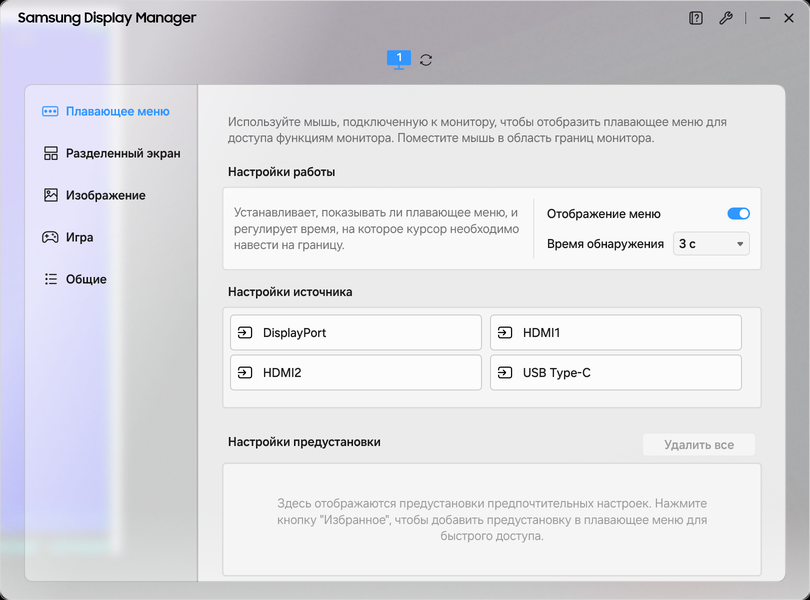Open the Время обнаружения dropdown
Viewport: 810px width, 600px height.
(711, 244)
